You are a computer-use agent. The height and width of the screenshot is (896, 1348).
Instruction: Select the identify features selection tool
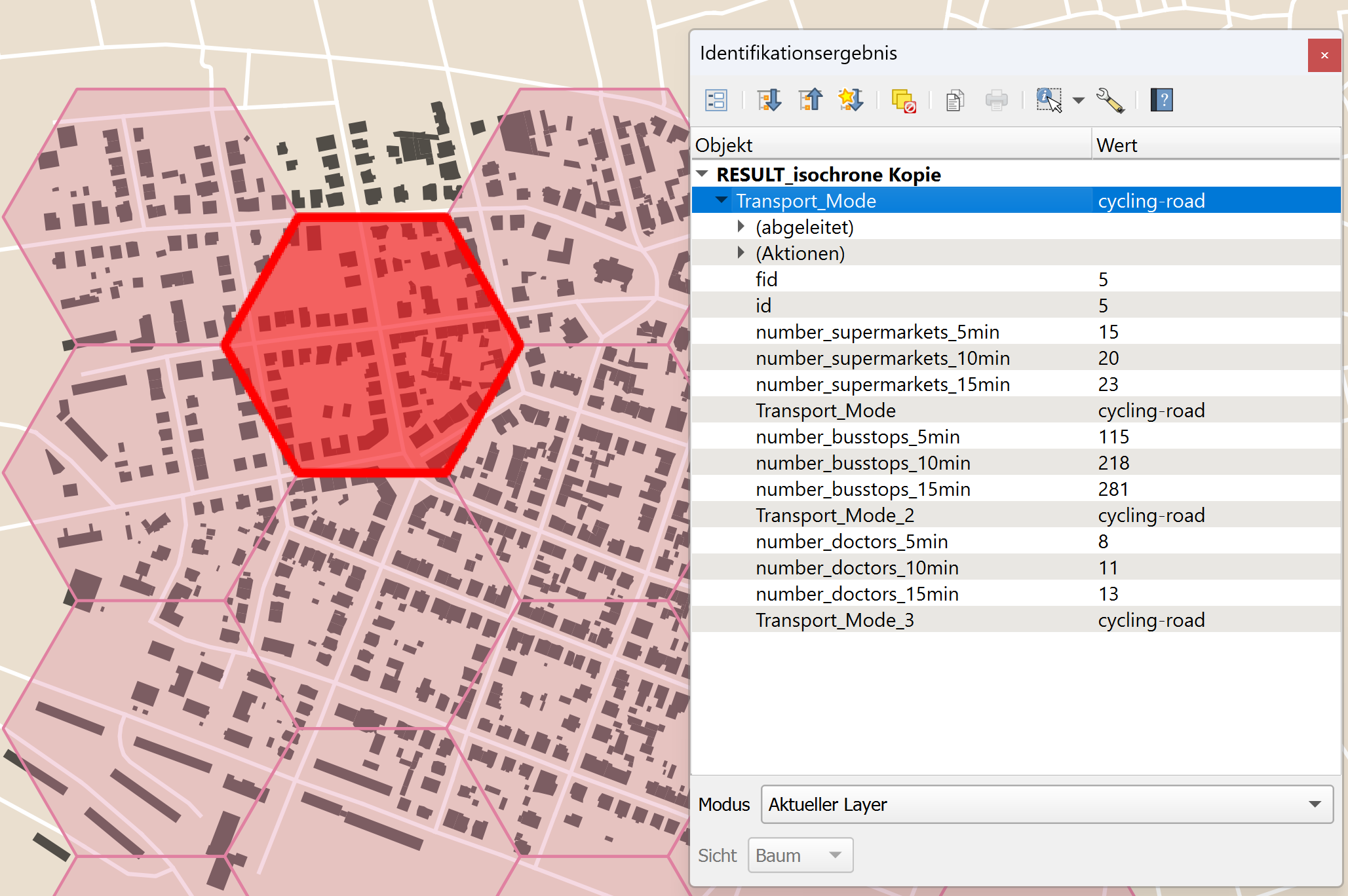1049,100
